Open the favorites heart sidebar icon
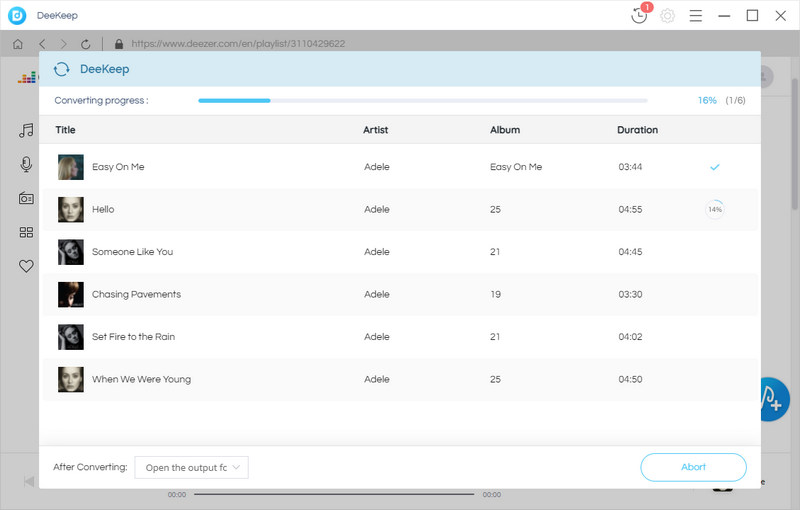The width and height of the screenshot is (800, 510). tap(26, 266)
